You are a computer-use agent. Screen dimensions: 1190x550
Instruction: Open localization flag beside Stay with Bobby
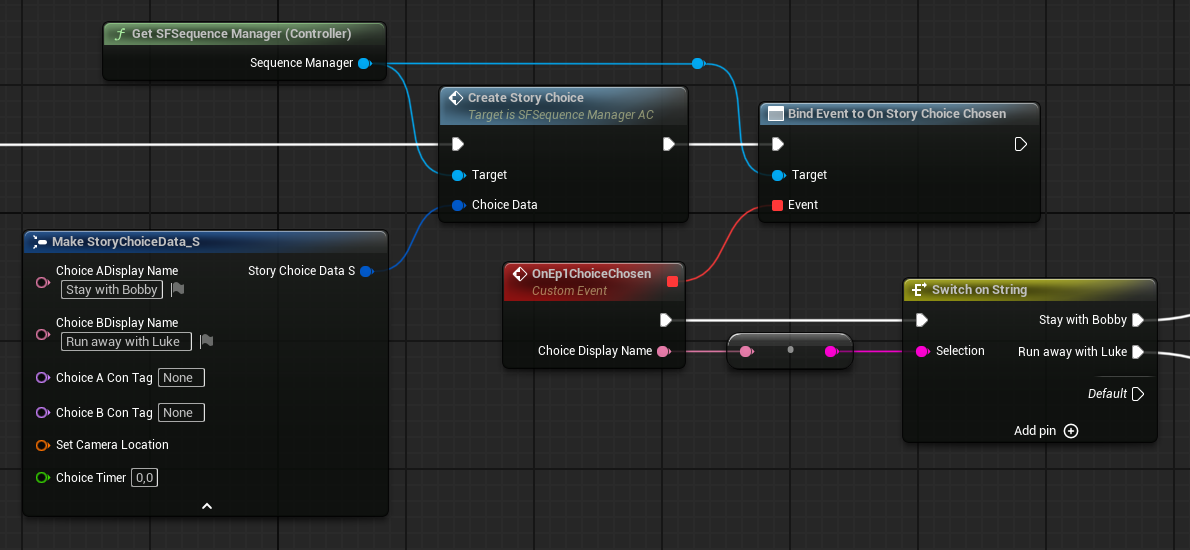coord(178,289)
